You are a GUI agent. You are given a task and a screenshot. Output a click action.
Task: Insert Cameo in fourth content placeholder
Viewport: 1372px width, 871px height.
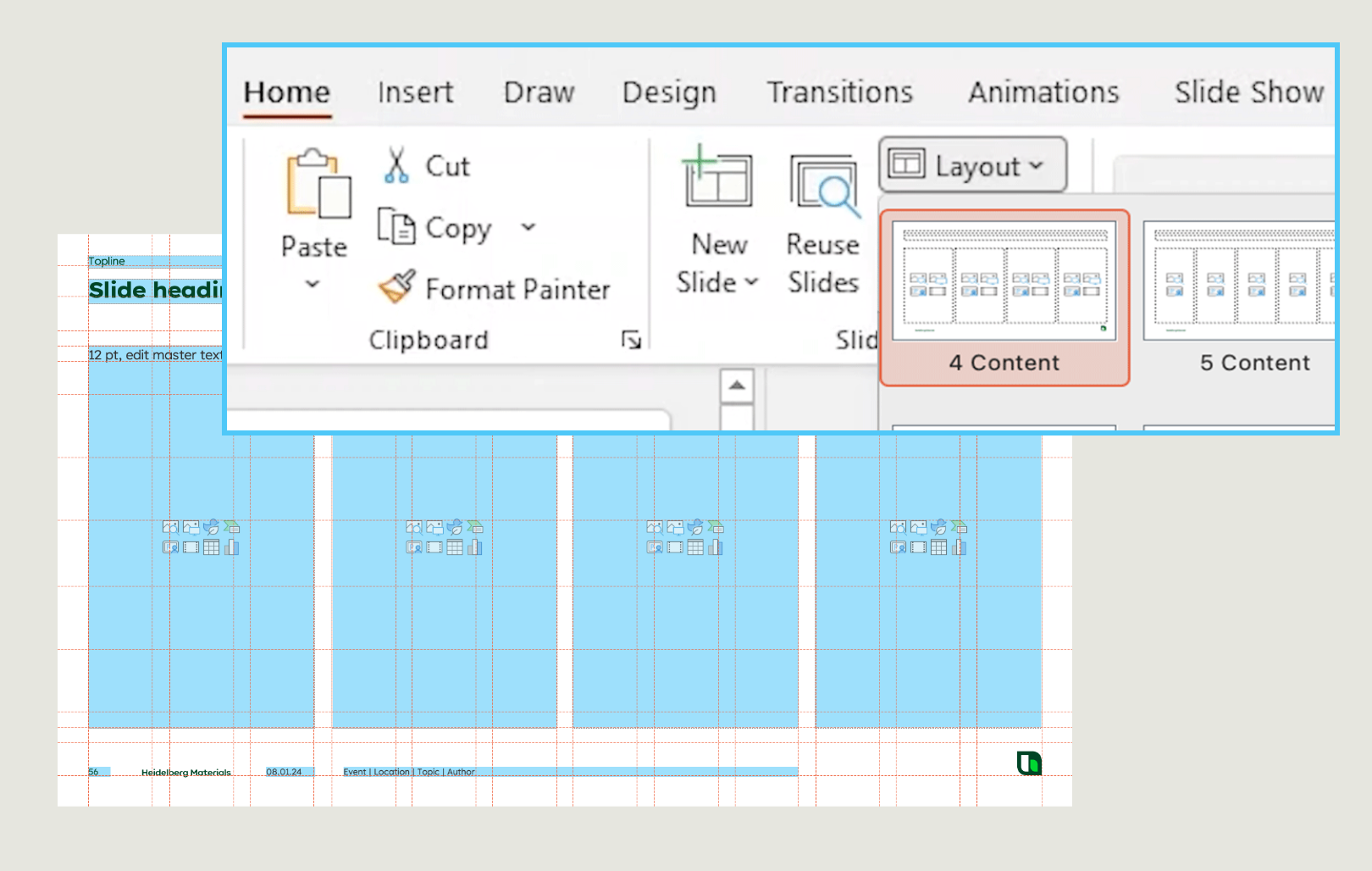point(898,547)
